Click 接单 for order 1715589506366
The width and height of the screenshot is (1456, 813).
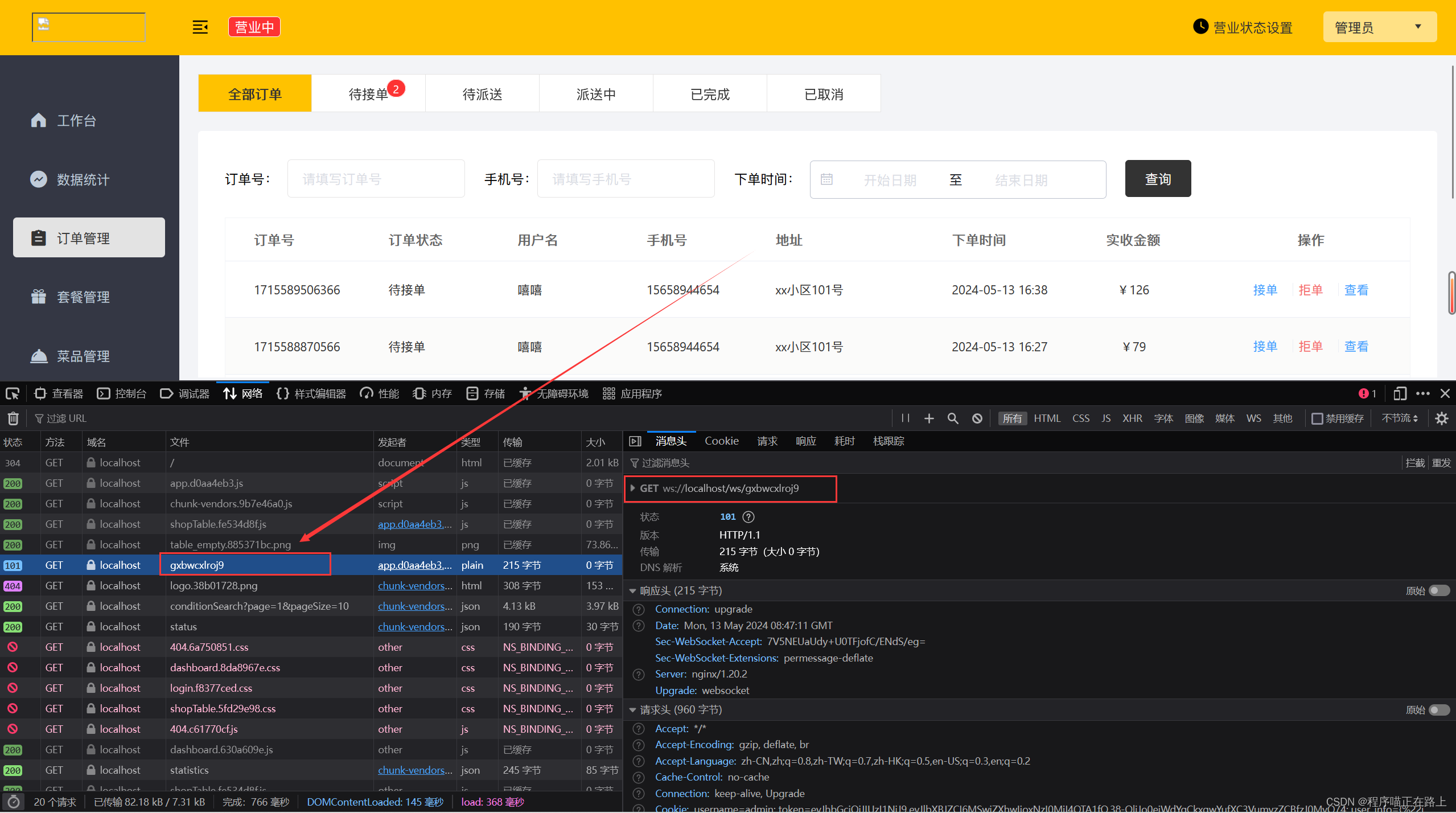[1265, 290]
